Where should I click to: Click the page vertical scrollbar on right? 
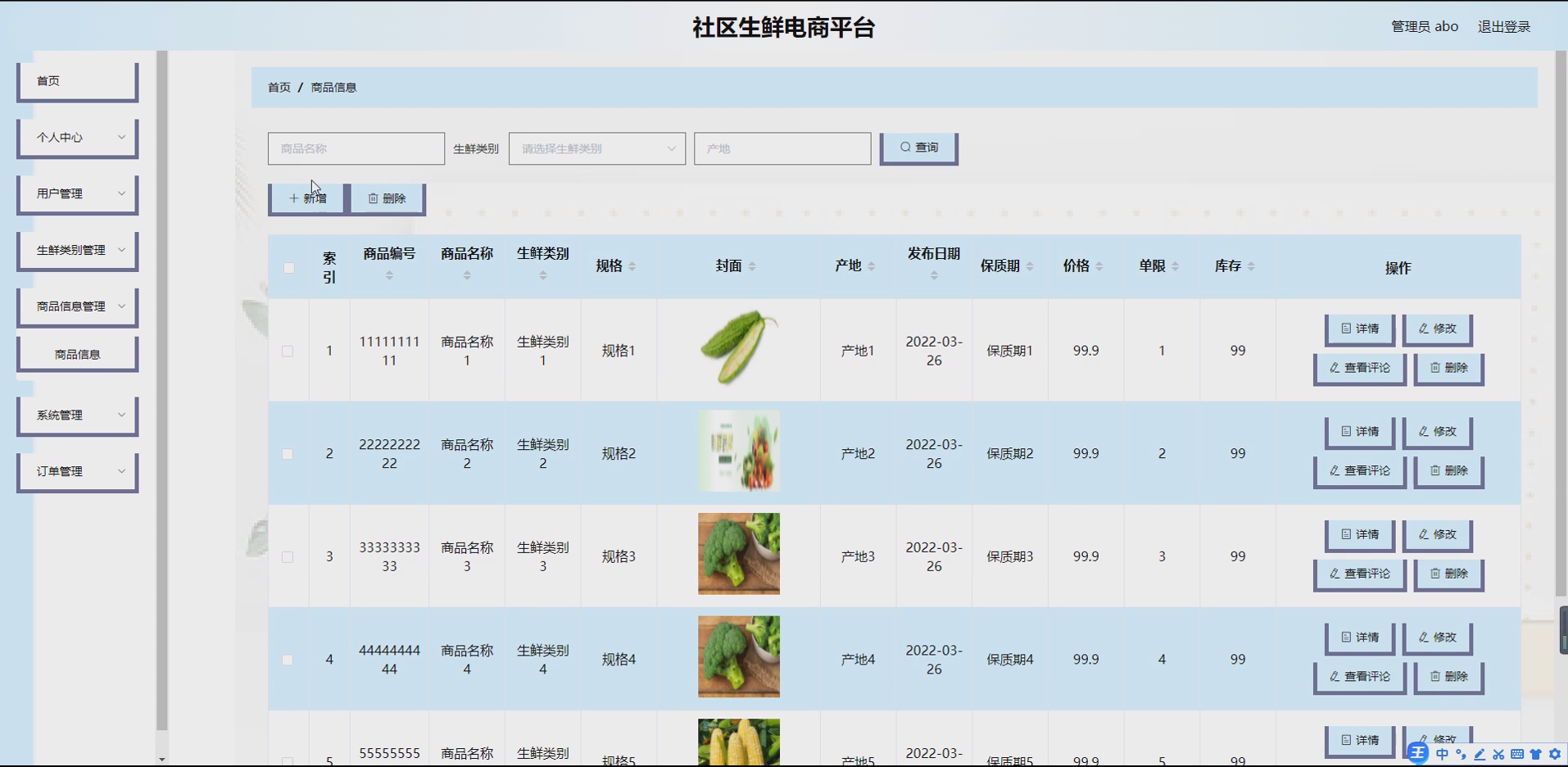click(1561, 324)
